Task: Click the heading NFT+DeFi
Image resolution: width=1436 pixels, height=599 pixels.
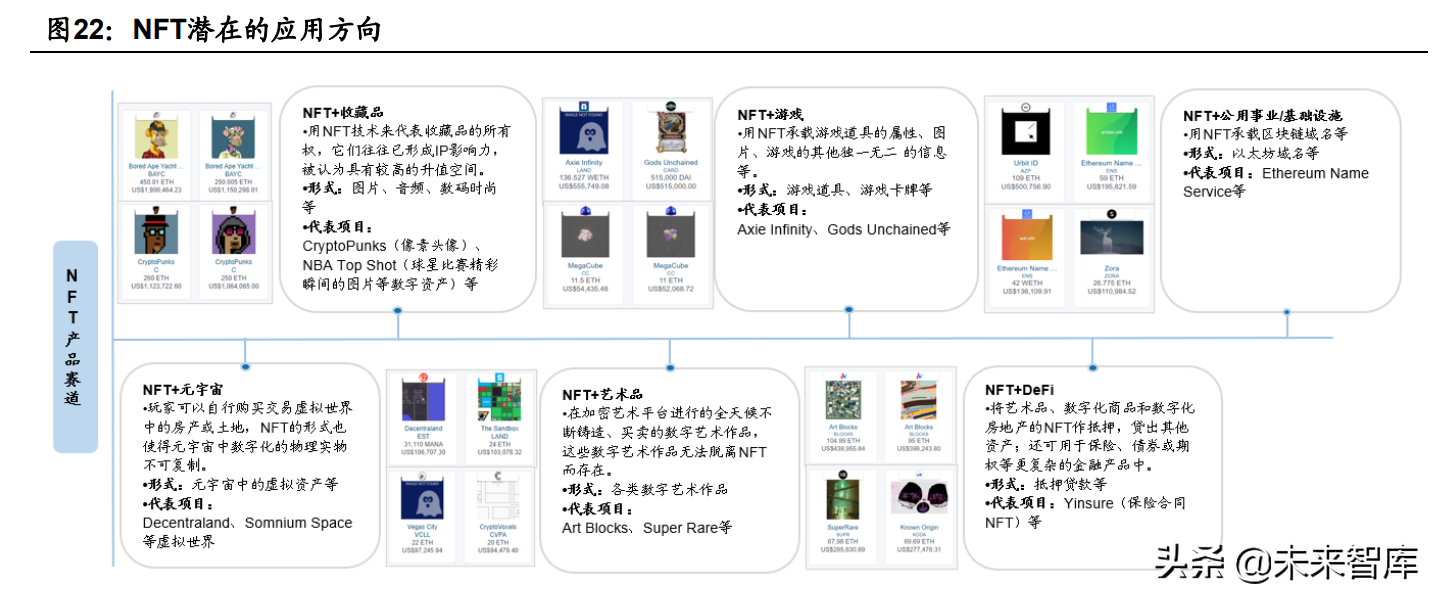Action: pyautogui.click(x=1019, y=390)
